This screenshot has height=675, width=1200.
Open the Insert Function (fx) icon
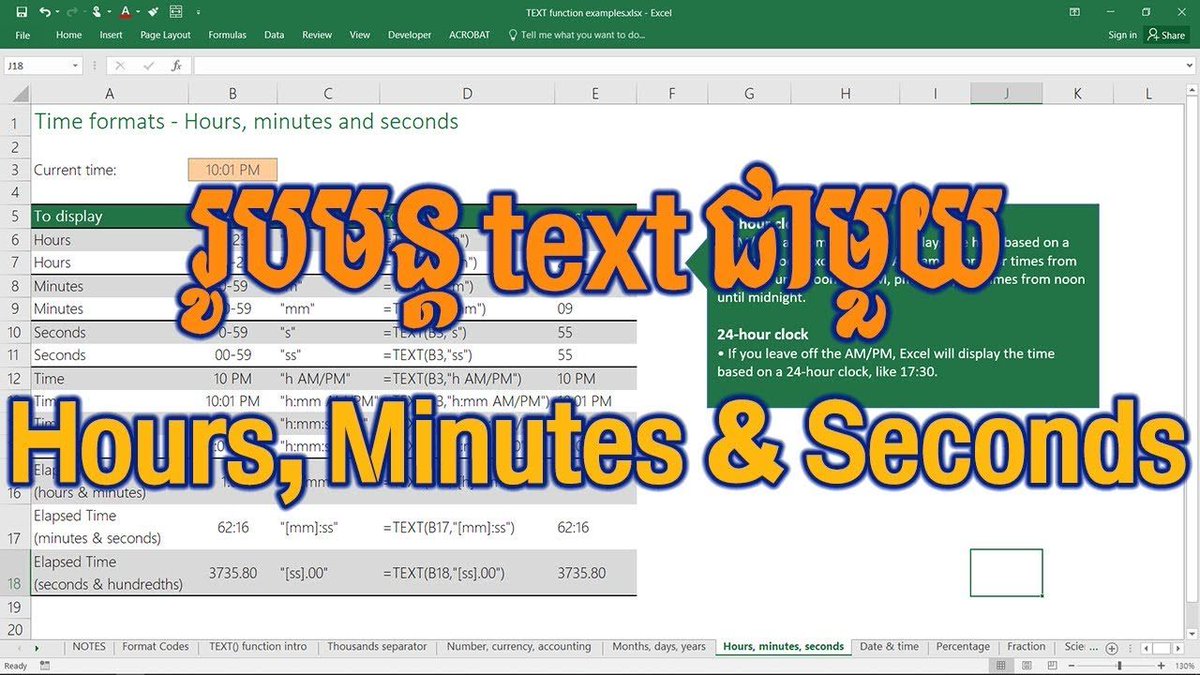coord(178,64)
